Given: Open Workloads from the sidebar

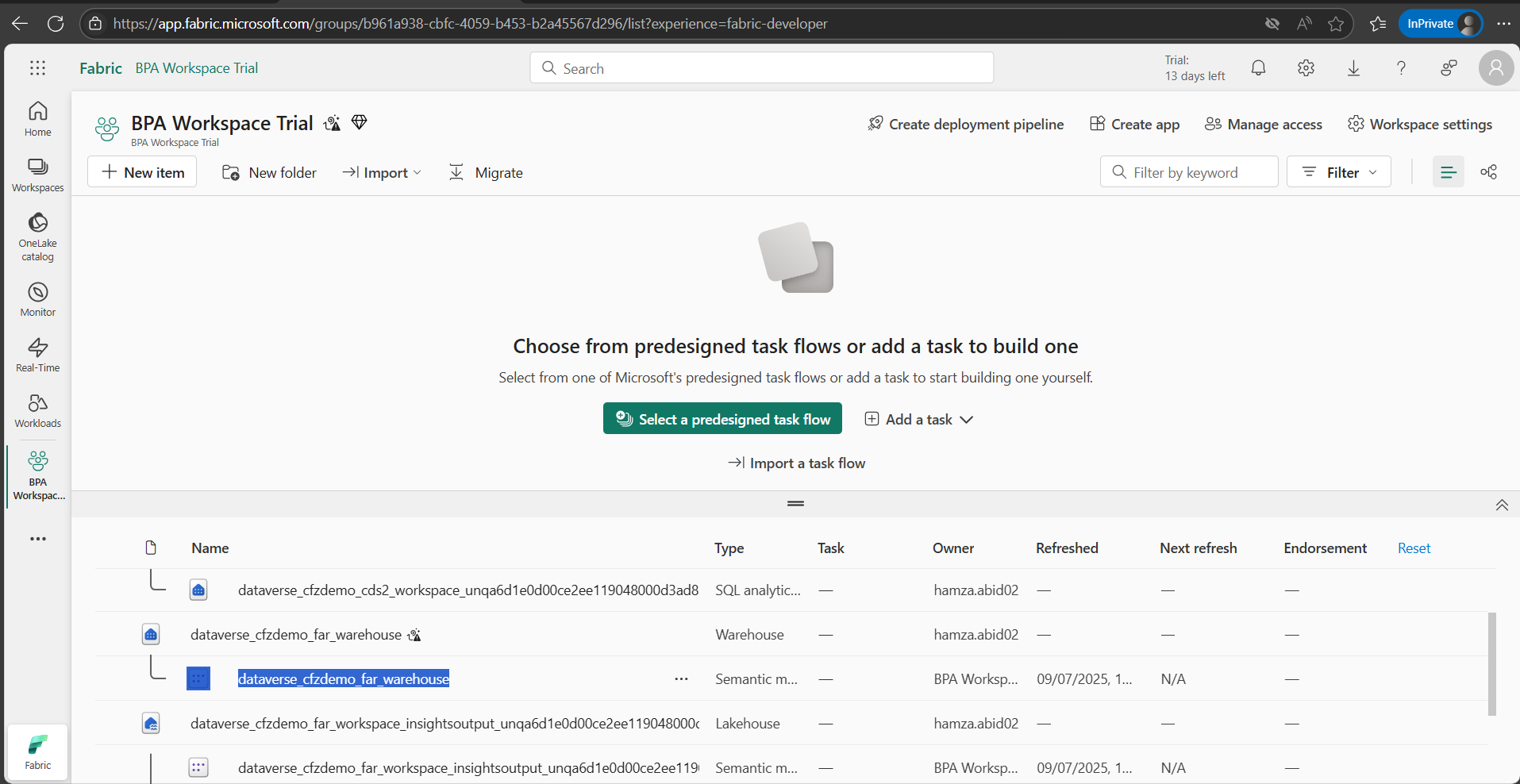Looking at the screenshot, I should pyautogui.click(x=37, y=410).
